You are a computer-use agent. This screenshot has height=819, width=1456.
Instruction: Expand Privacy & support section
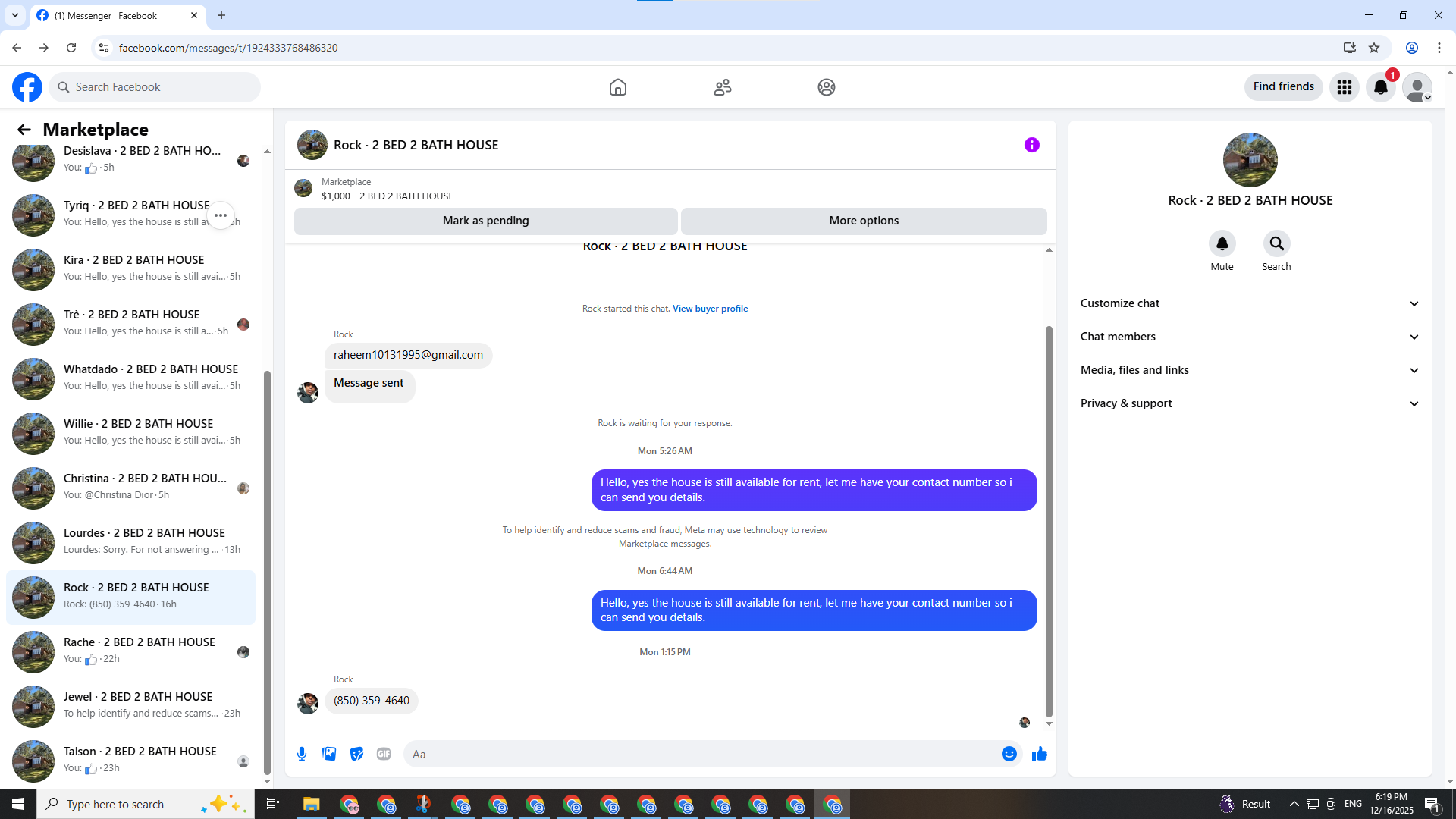[1250, 403]
